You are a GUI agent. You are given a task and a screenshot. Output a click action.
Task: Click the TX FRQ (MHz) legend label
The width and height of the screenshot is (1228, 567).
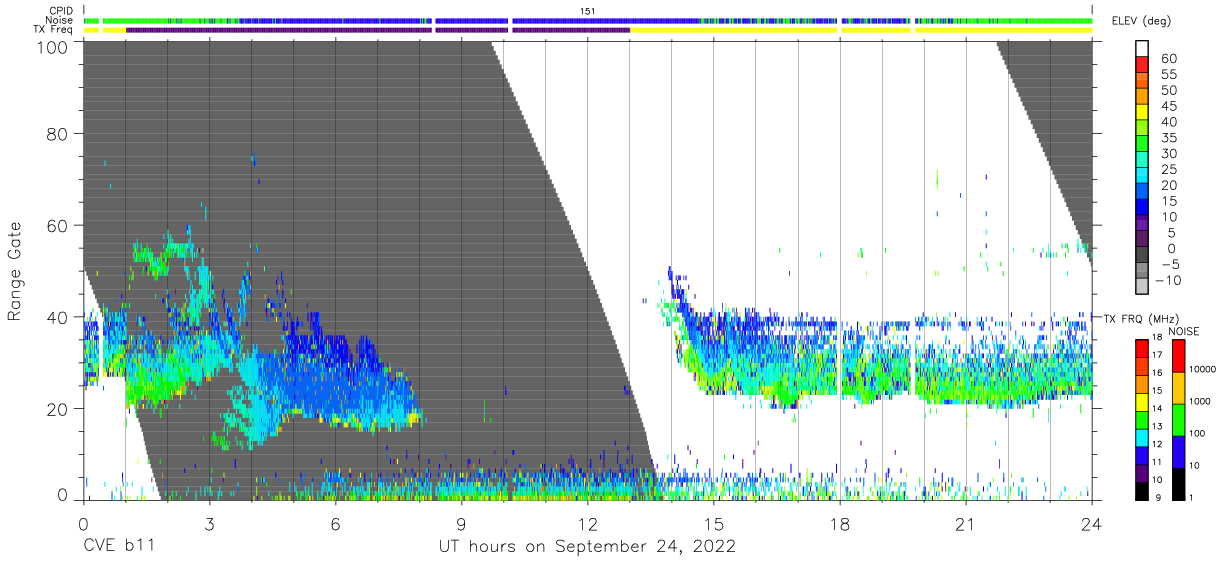(1141, 319)
